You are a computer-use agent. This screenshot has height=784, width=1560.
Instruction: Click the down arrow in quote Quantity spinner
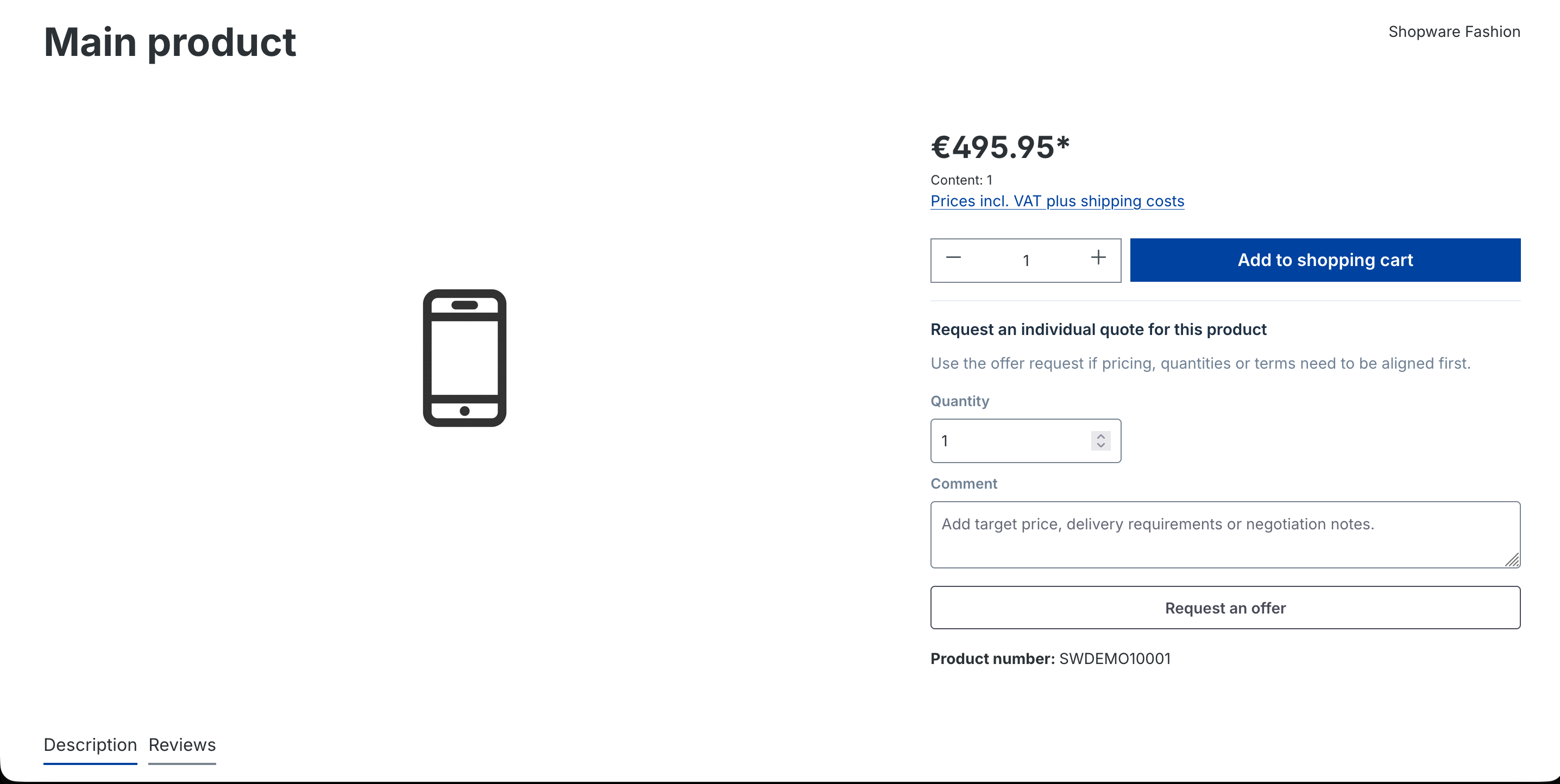point(1100,446)
